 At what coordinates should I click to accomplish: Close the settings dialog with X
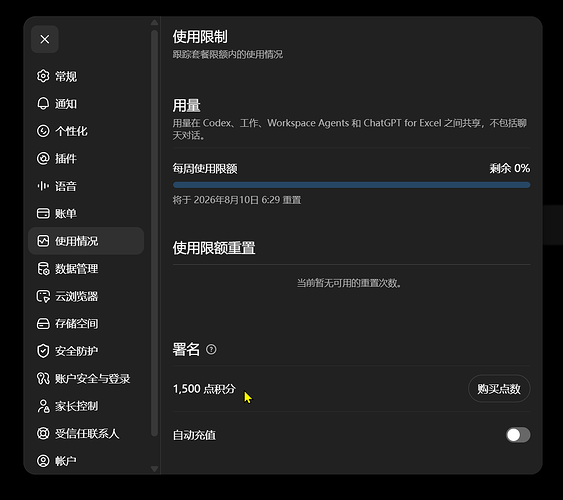coord(45,39)
